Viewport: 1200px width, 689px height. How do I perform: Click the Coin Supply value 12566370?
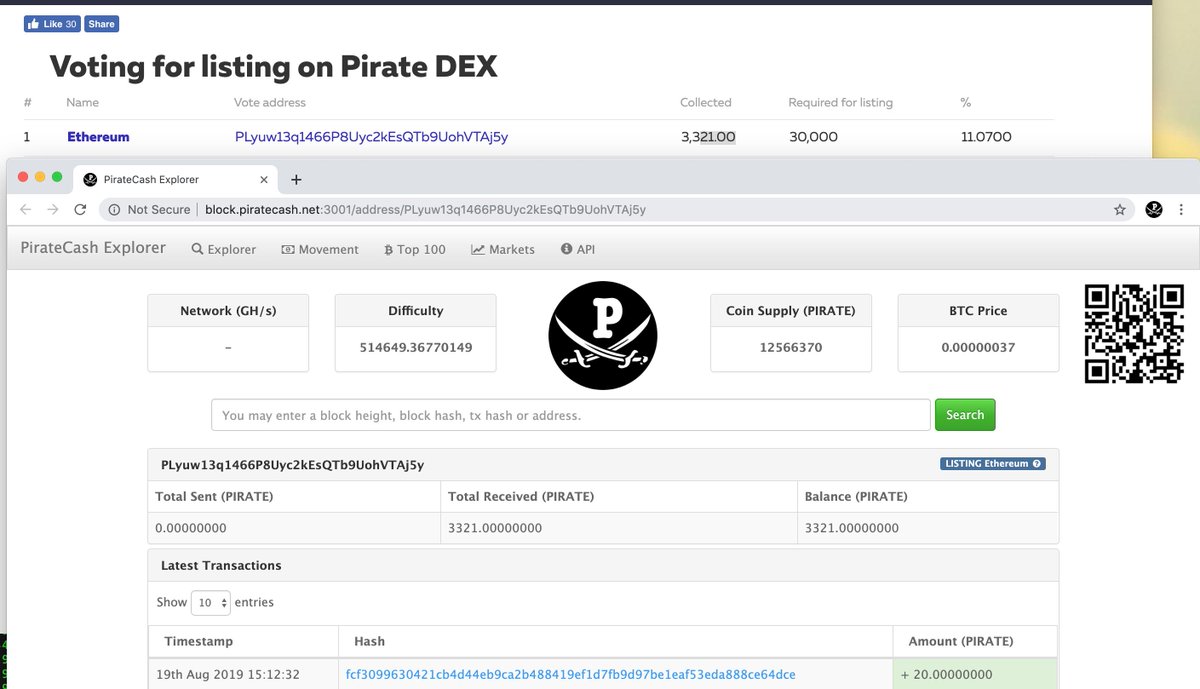point(790,348)
